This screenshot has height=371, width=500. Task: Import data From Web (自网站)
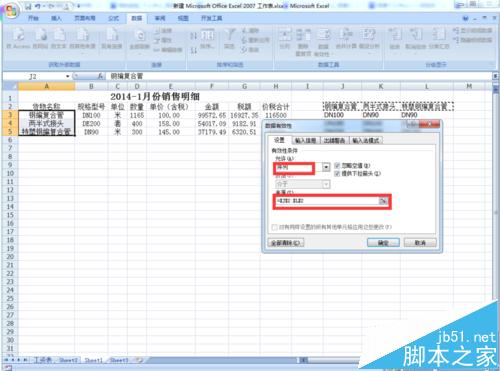(x=40, y=39)
